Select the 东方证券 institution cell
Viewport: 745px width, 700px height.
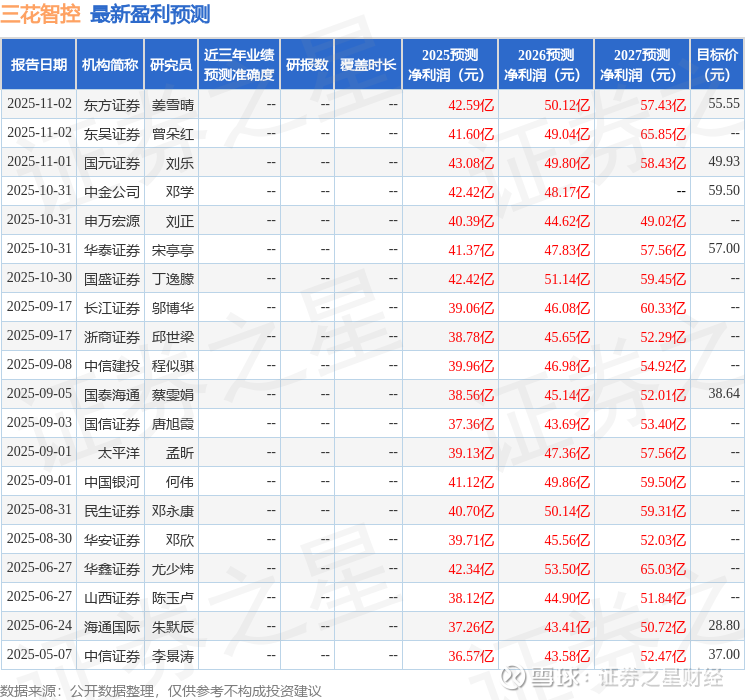click(x=112, y=105)
